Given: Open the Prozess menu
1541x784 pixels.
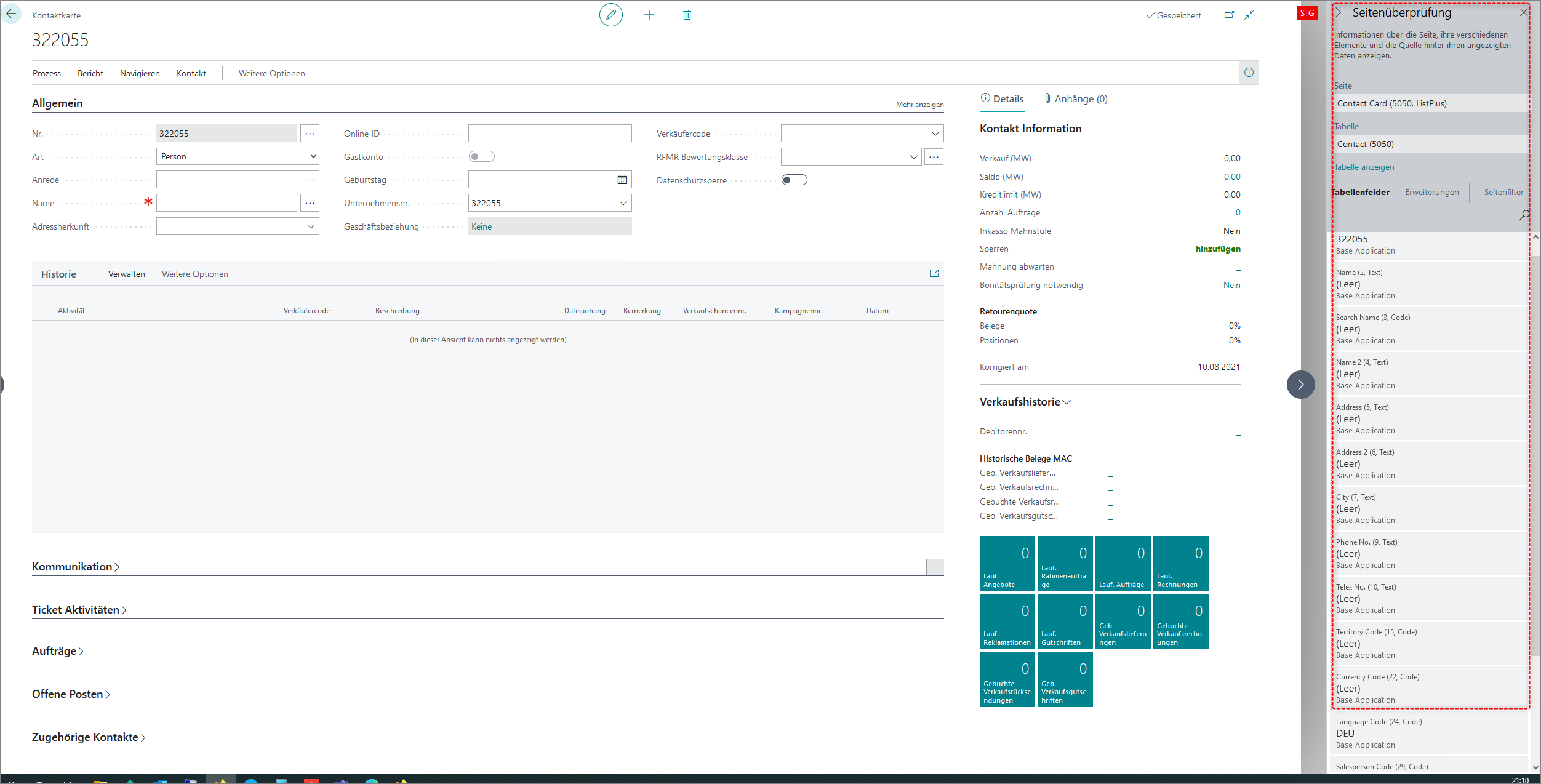Looking at the screenshot, I should tap(47, 73).
